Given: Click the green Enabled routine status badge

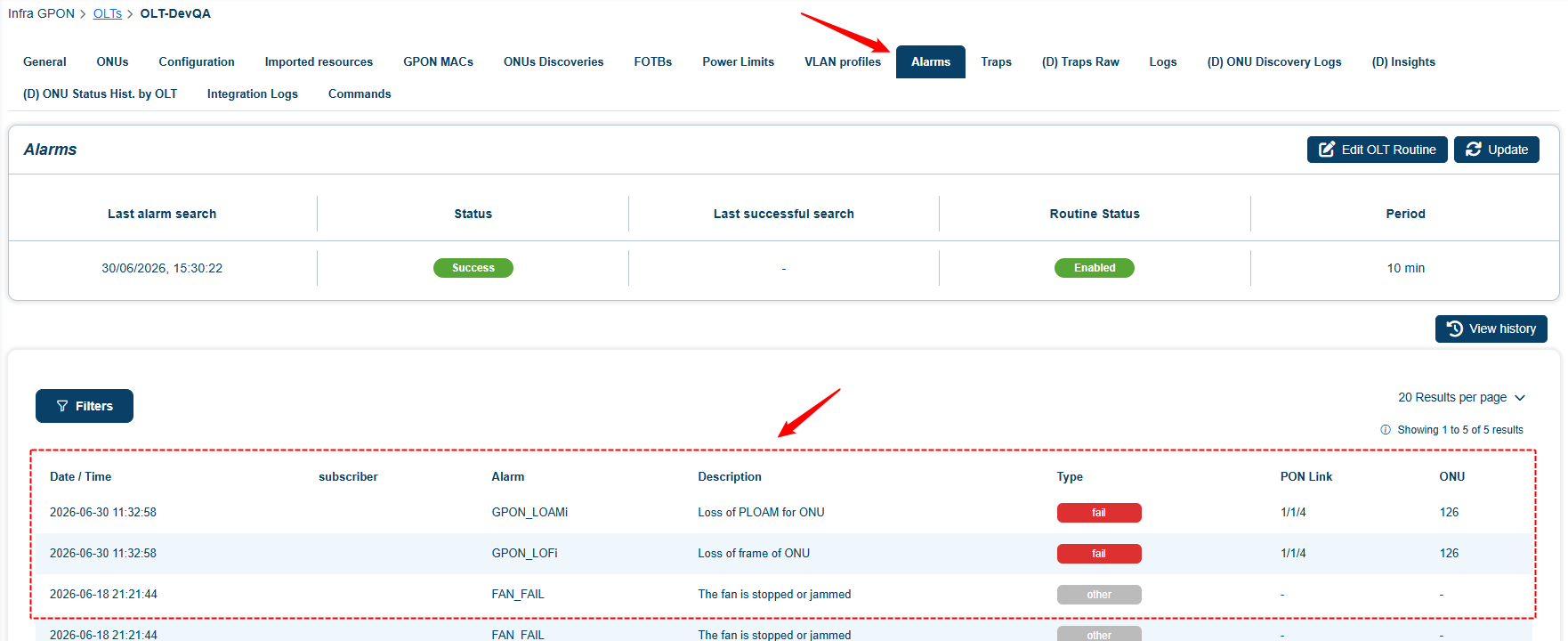Looking at the screenshot, I should 1095,268.
